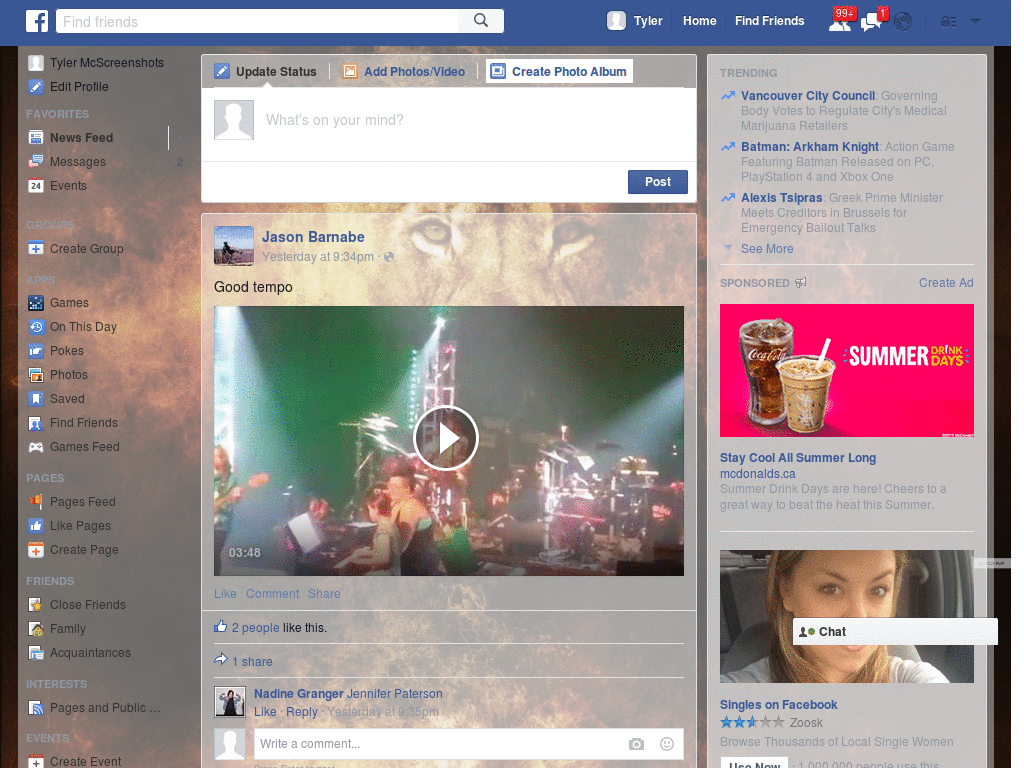Open the privacy shortcuts icon
The height and width of the screenshot is (768, 1024).
[x=948, y=22]
